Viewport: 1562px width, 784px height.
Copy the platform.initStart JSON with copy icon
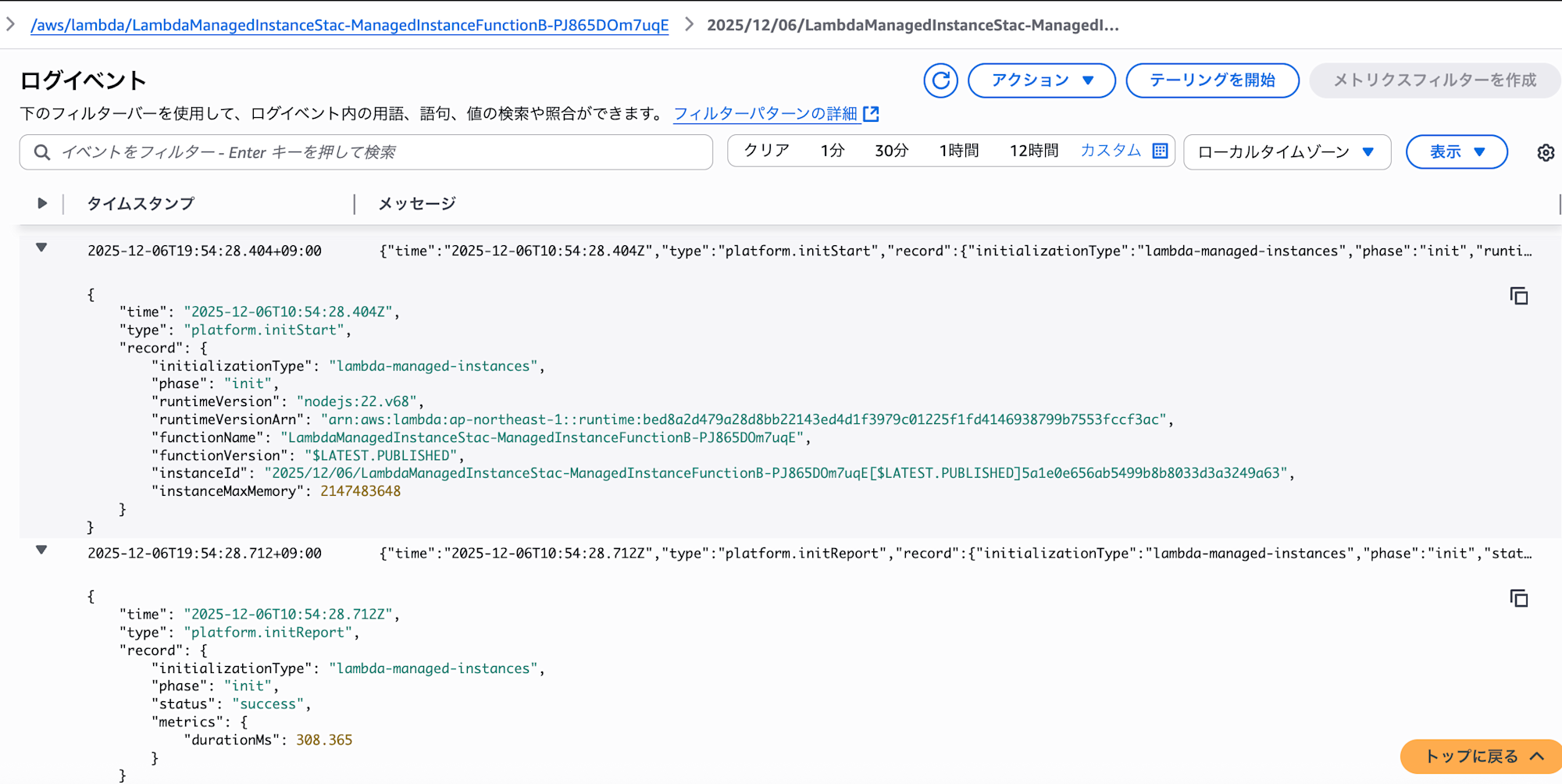tap(1518, 296)
